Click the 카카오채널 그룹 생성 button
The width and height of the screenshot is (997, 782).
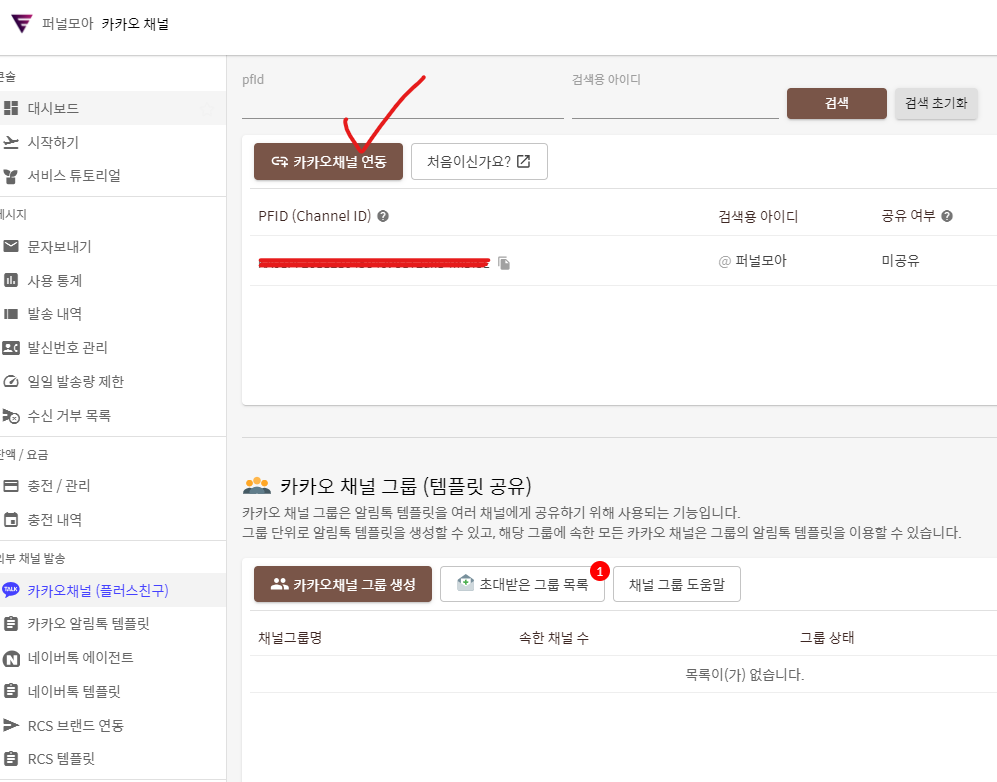[343, 584]
